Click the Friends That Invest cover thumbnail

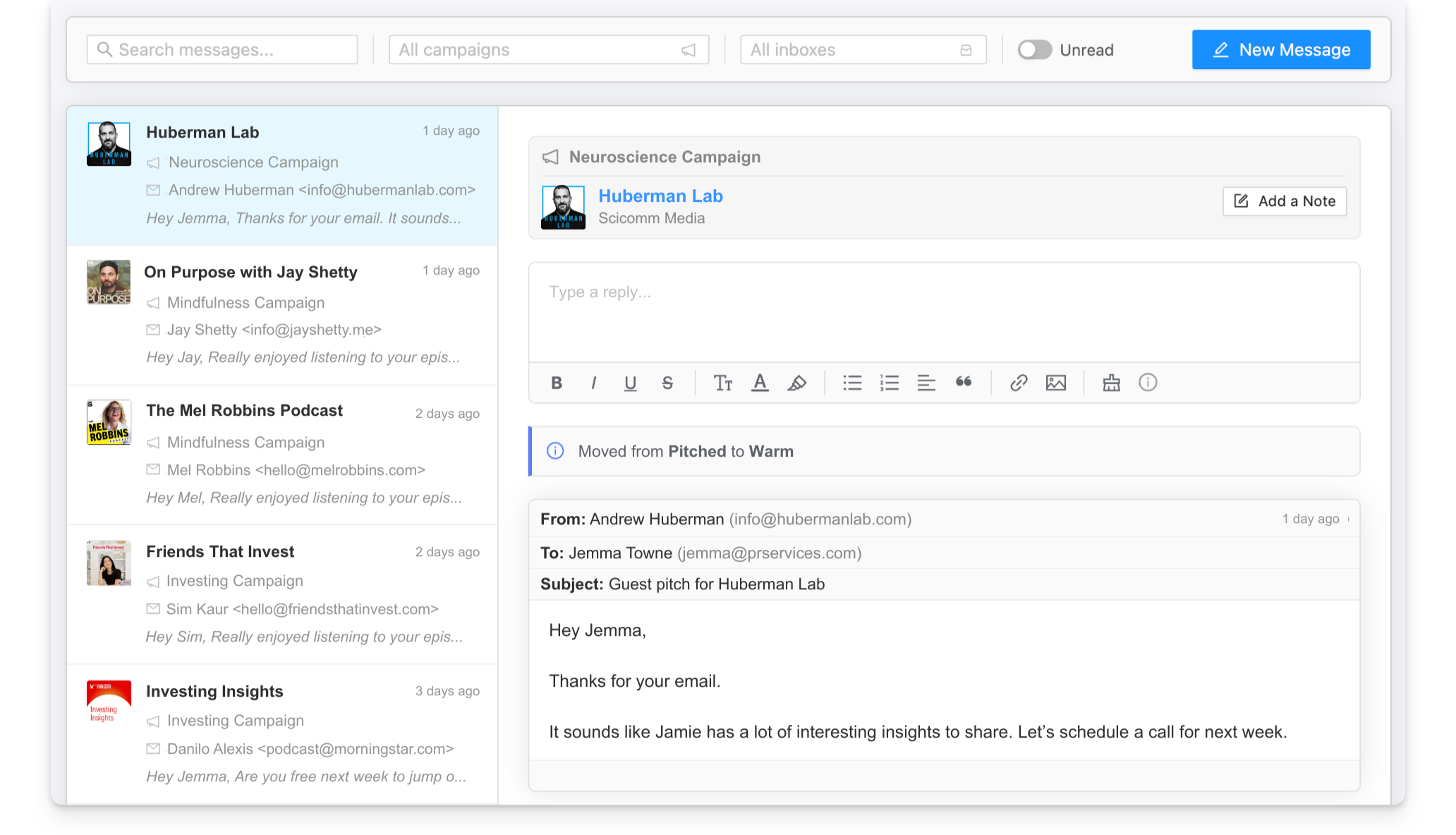[109, 563]
